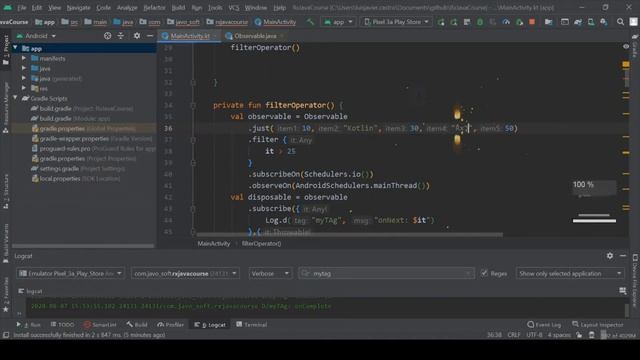This screenshot has height=360, width=640.
Task: Click the Favorites star icon on left strip
Action: (5, 309)
